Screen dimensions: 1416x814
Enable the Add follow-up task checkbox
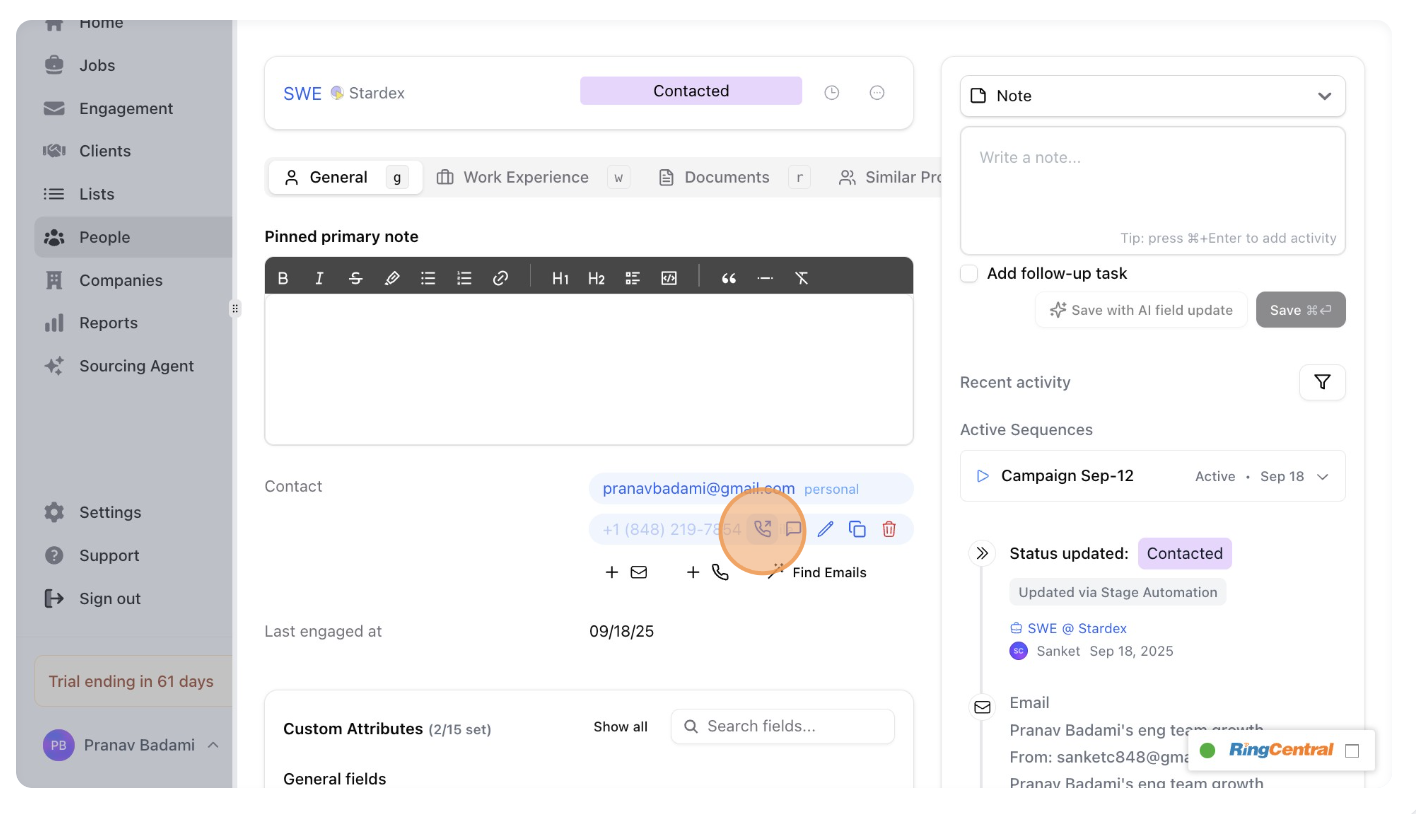(969, 273)
